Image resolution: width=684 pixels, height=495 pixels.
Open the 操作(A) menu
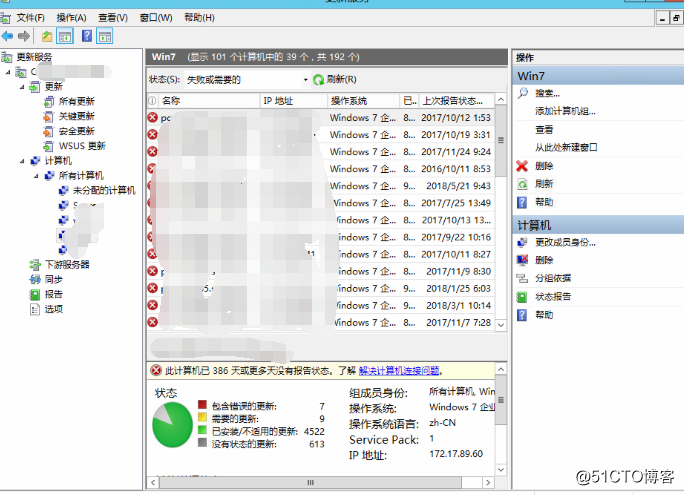[71, 18]
